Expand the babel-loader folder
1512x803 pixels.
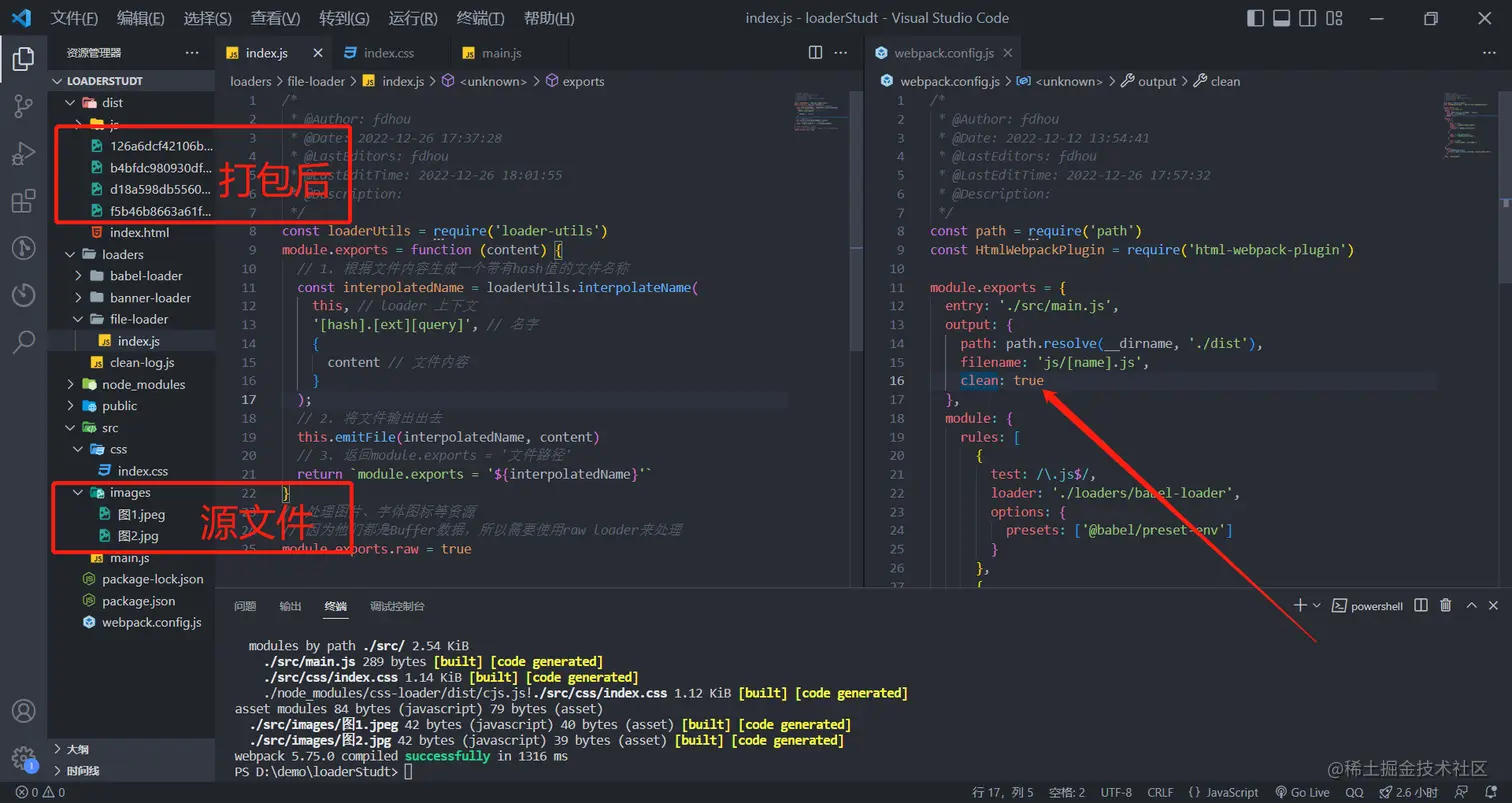tap(79, 276)
